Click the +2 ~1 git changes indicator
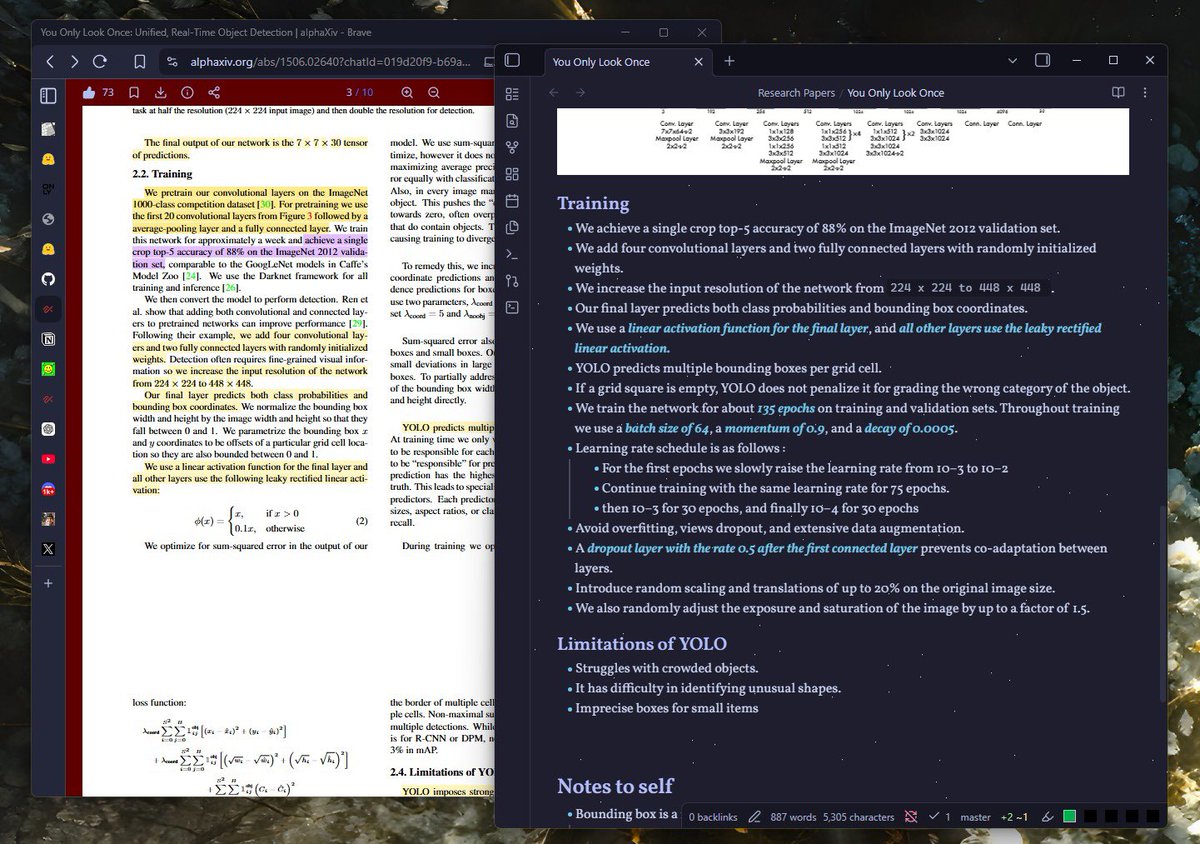The width and height of the screenshot is (1200, 844). click(x=1013, y=817)
